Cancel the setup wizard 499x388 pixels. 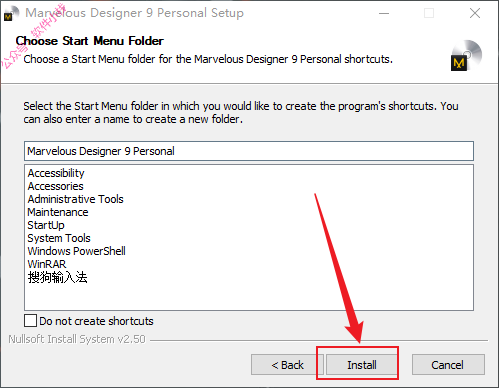448,365
